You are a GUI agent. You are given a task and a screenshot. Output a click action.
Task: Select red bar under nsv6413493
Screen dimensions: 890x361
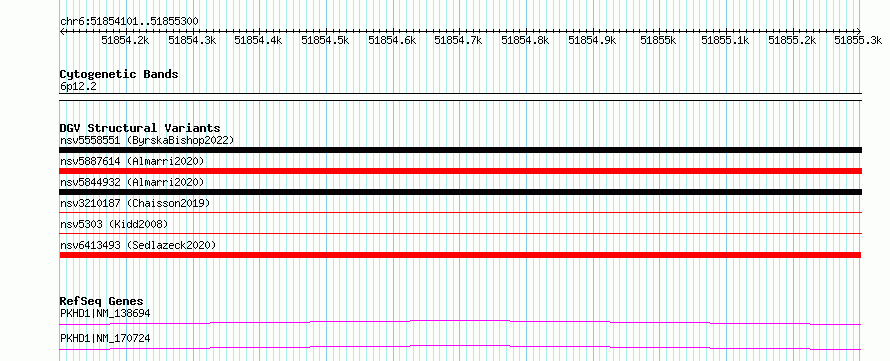tap(460, 255)
